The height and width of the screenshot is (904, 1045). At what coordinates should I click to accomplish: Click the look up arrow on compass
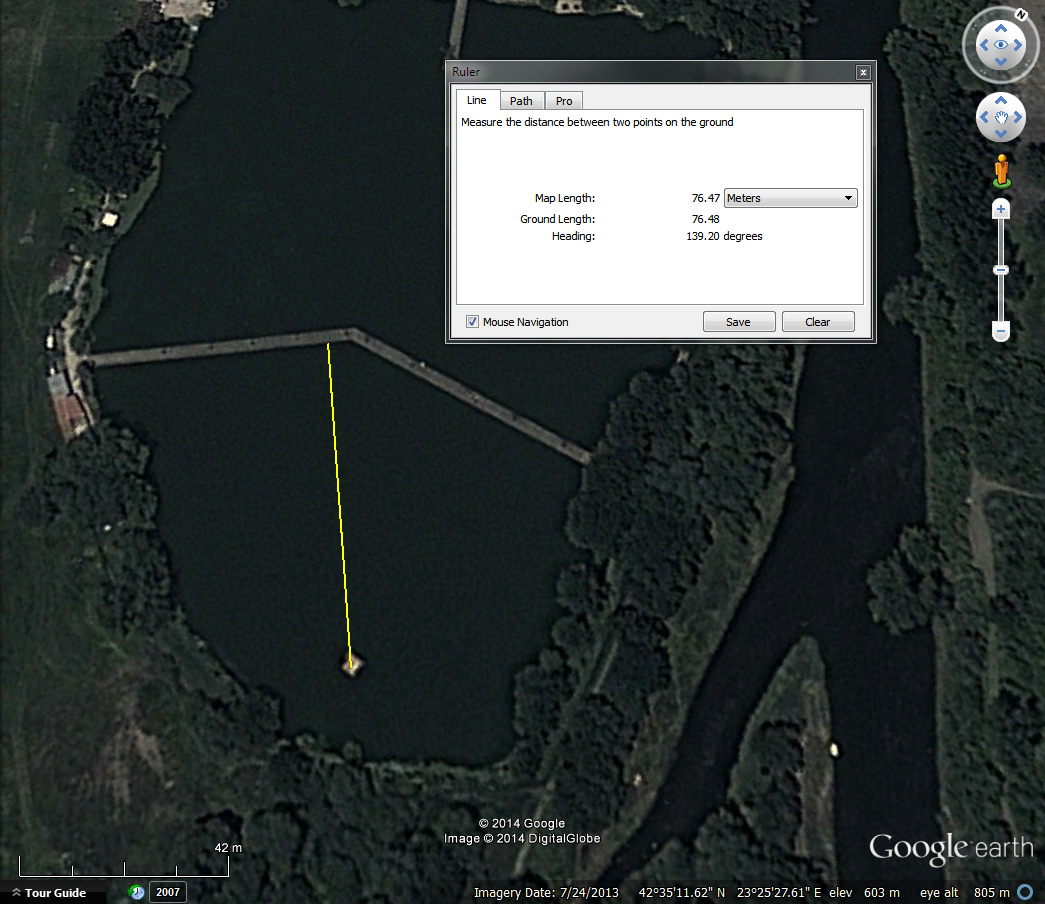pos(1000,28)
